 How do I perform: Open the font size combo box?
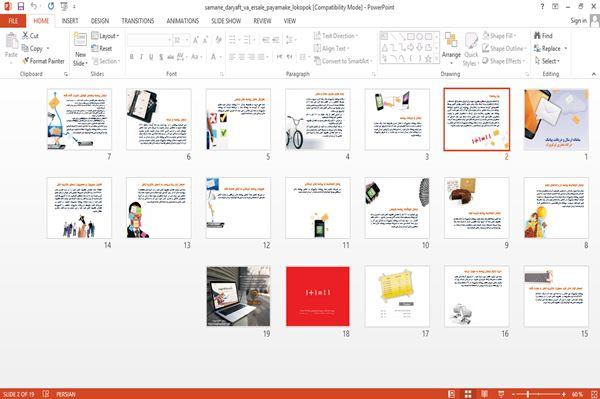coord(181,40)
